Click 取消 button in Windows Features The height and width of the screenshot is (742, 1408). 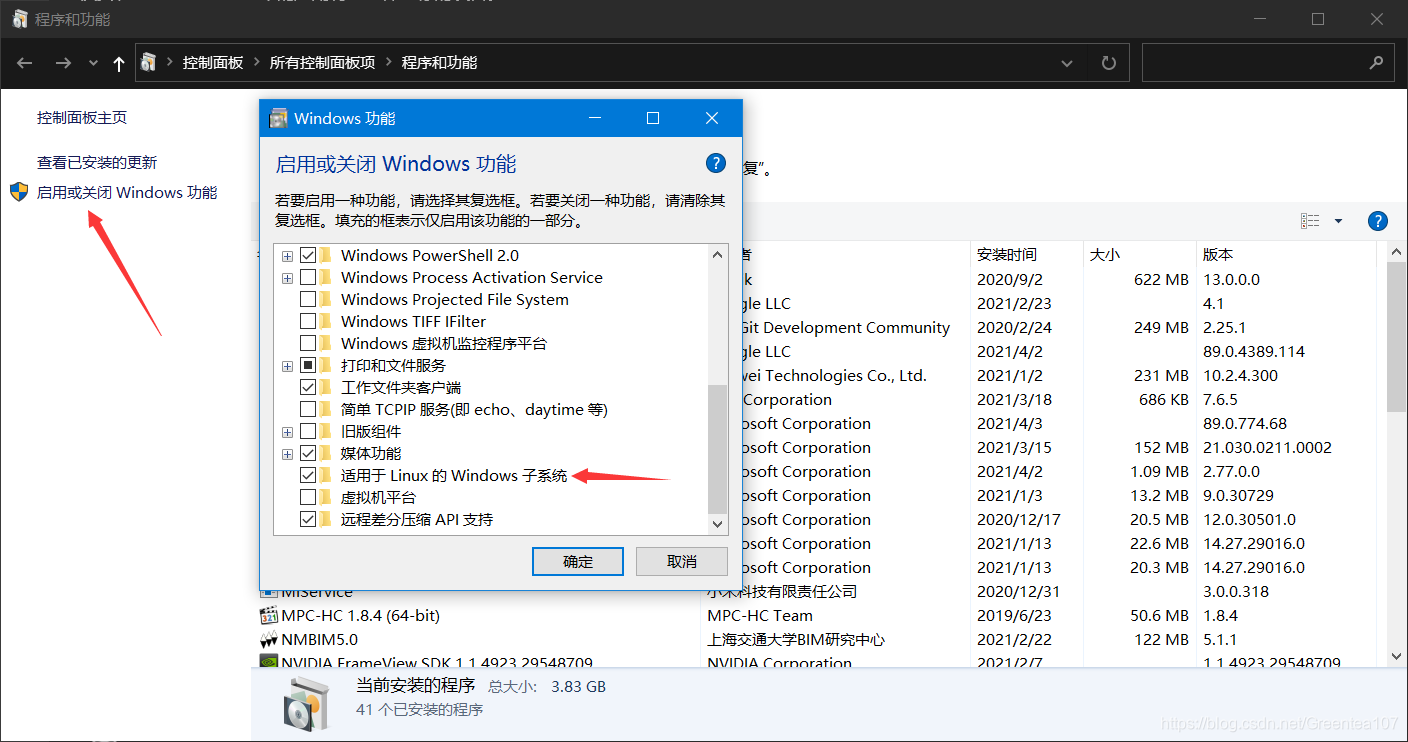tap(682, 561)
